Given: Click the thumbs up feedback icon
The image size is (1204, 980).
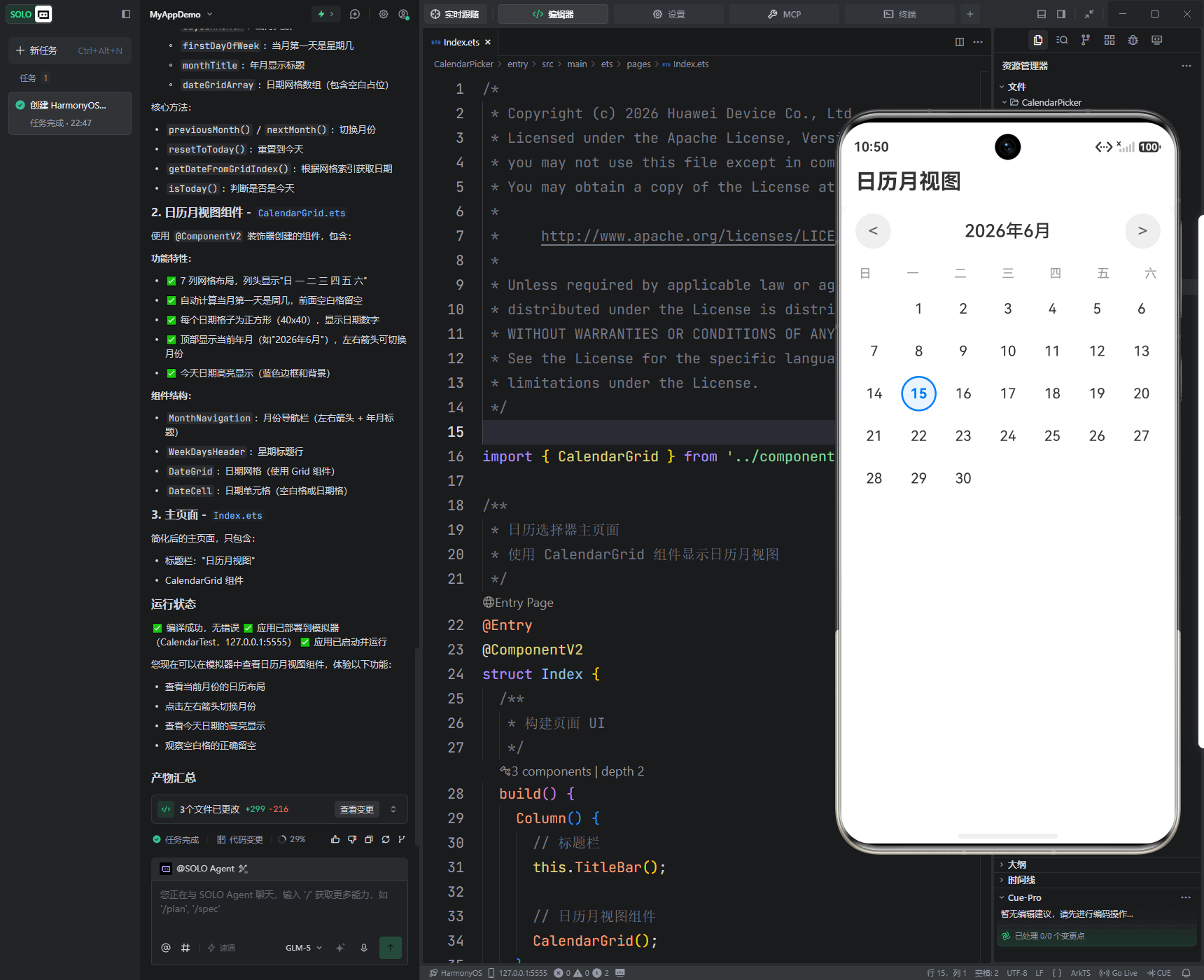Looking at the screenshot, I should pos(335,839).
